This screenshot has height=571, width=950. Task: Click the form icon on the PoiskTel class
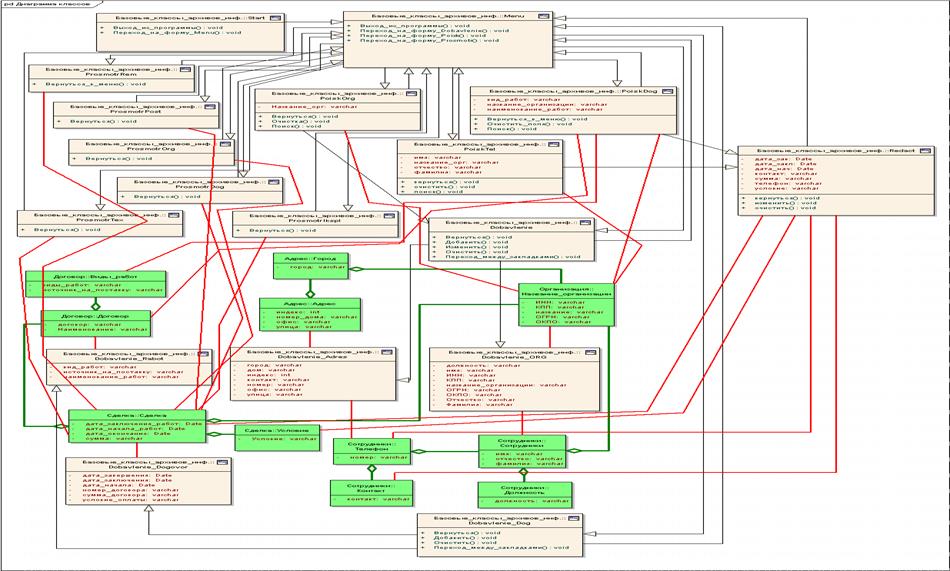click(554, 144)
